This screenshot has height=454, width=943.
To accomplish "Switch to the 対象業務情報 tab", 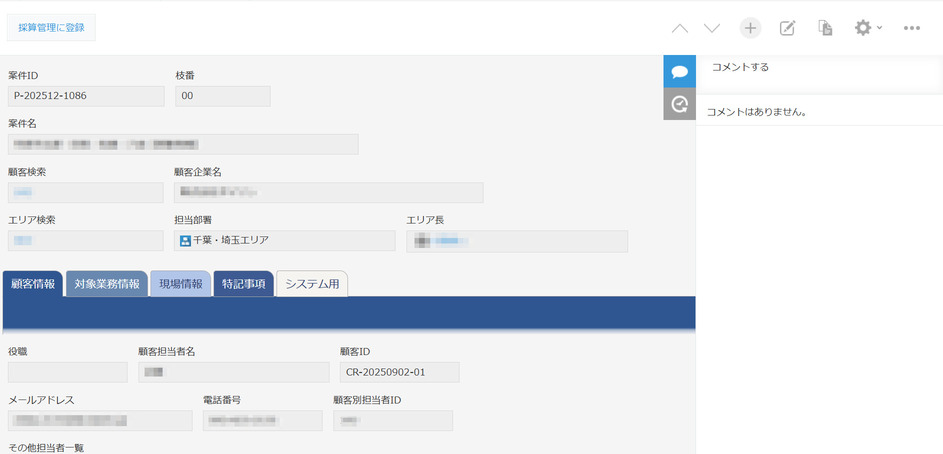I will pyautogui.click(x=107, y=284).
